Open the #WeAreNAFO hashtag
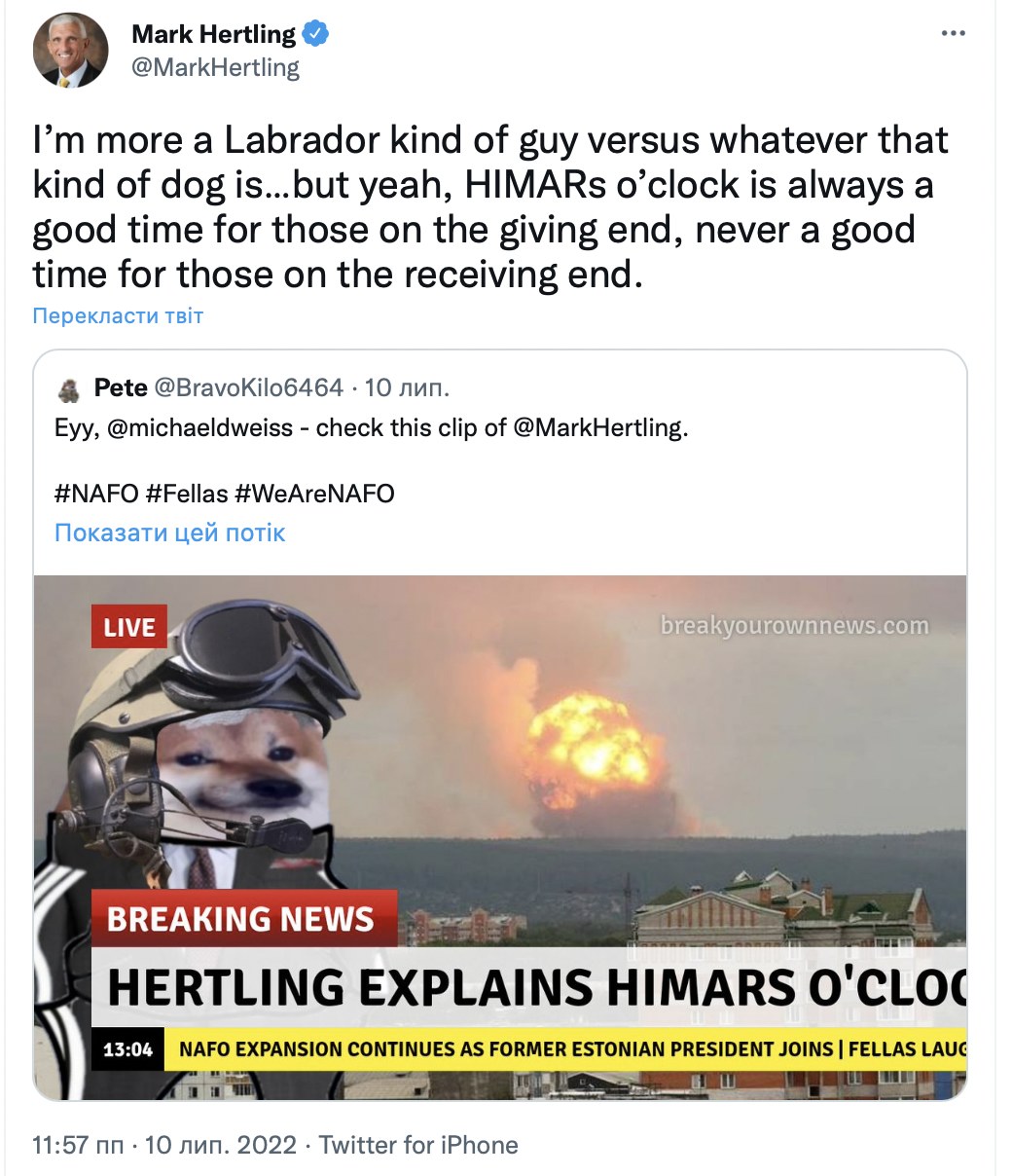 [x=314, y=493]
